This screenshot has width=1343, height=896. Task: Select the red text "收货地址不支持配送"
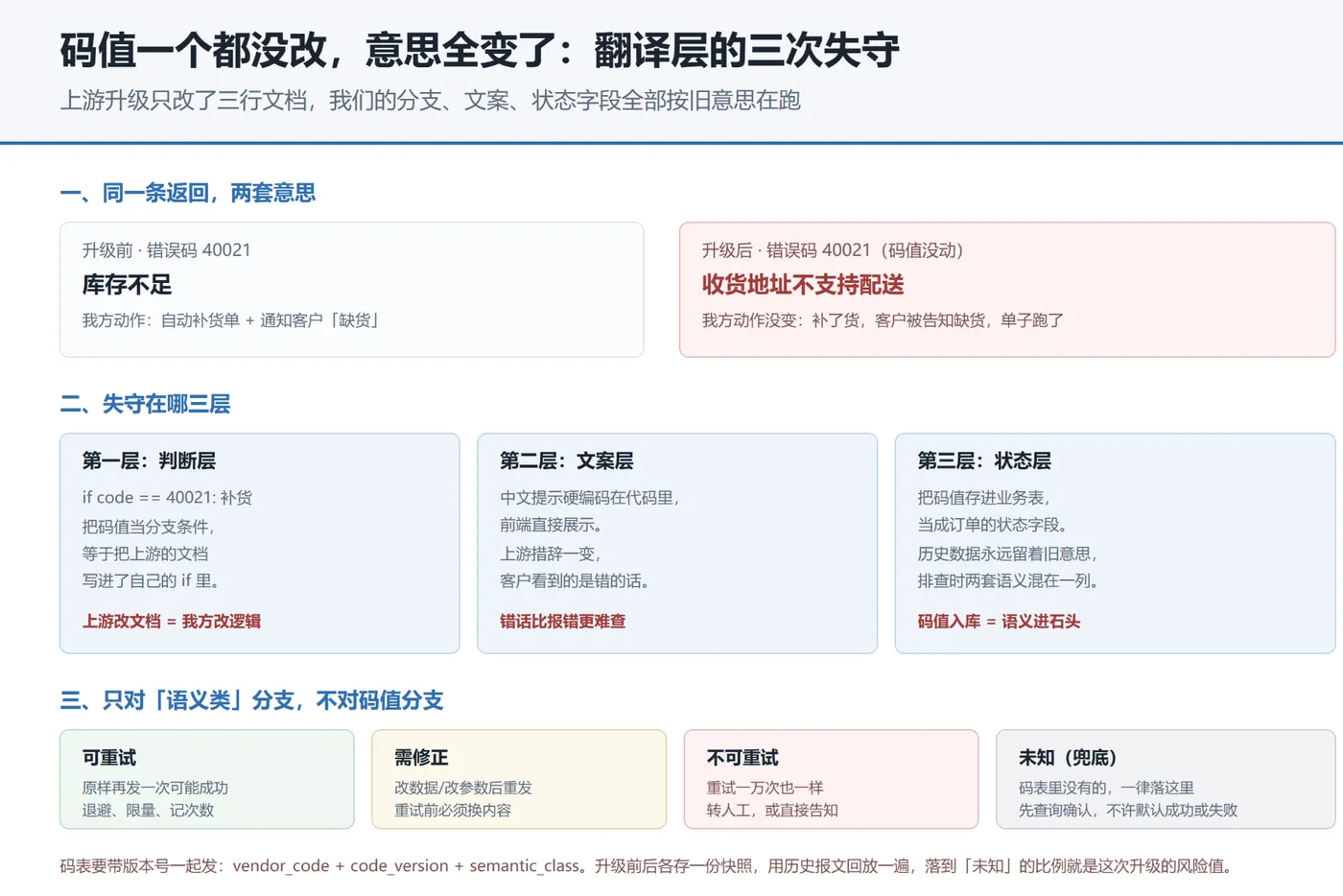tap(803, 285)
